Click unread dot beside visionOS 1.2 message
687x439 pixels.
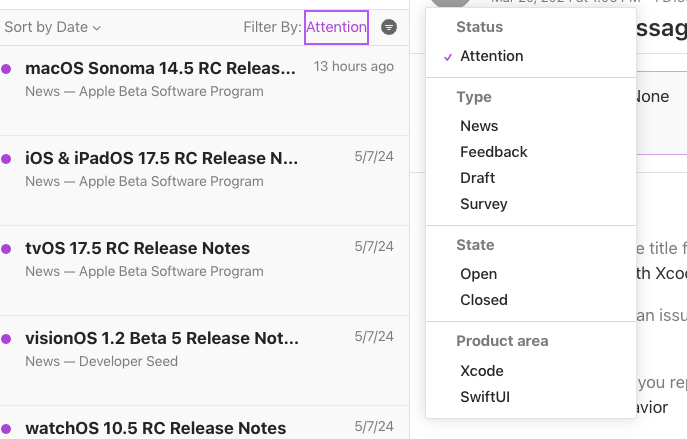point(6,339)
